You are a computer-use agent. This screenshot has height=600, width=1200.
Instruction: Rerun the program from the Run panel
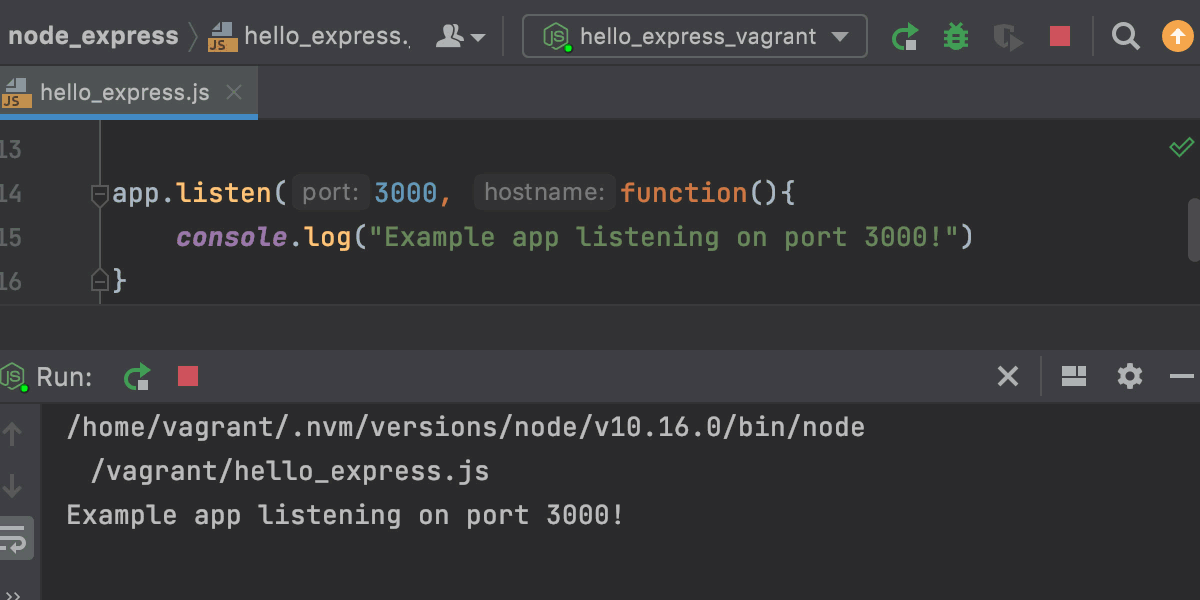[x=137, y=377]
